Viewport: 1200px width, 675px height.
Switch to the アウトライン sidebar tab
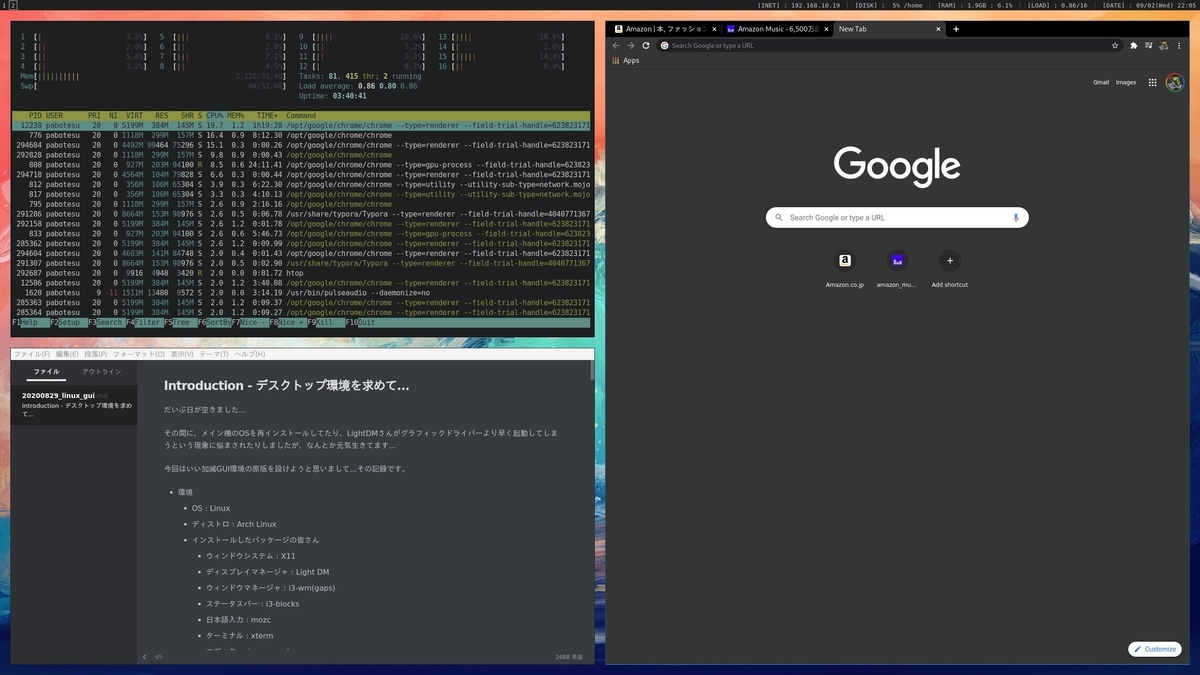pyautogui.click(x=102, y=371)
